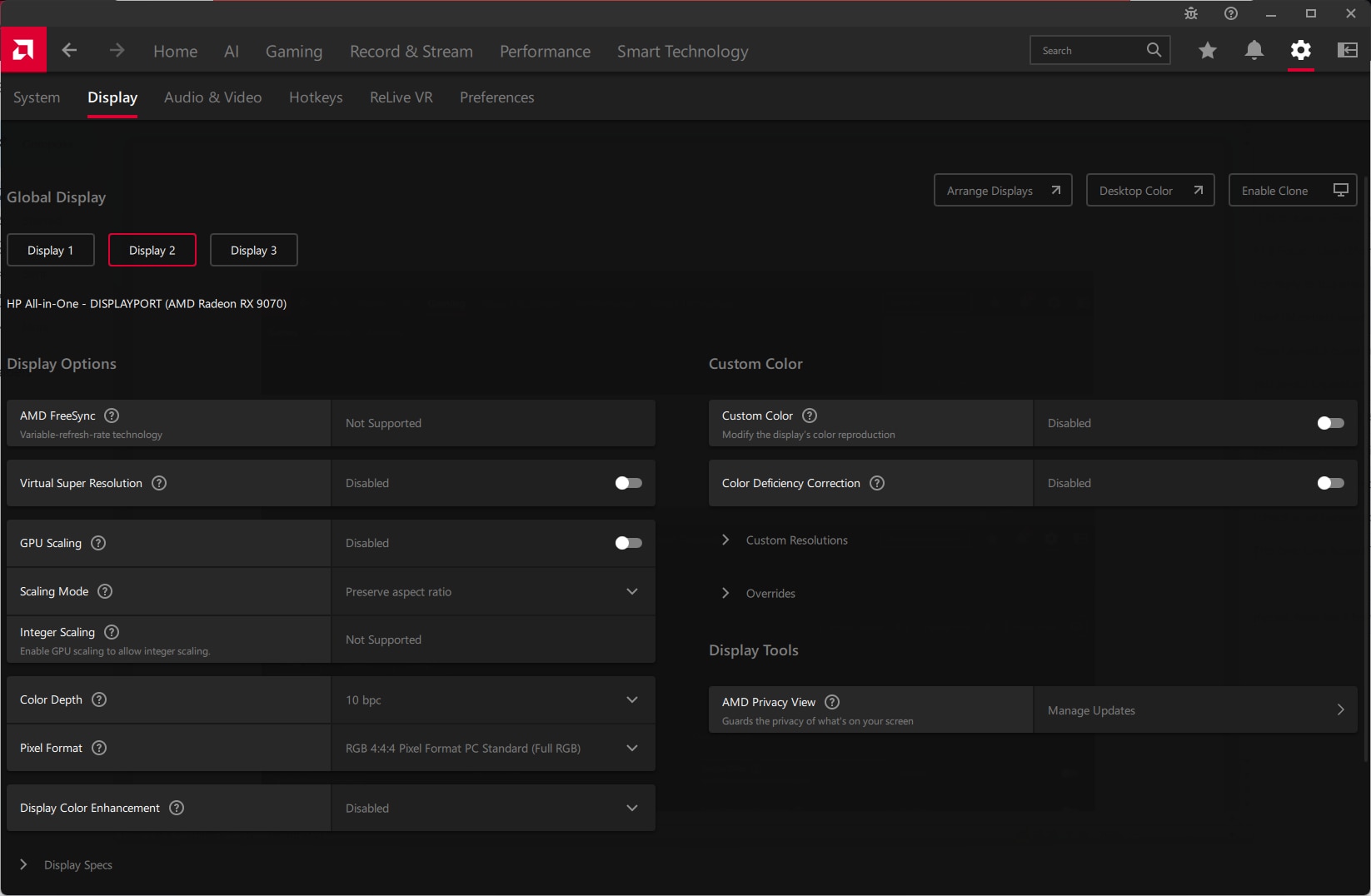Viewport: 1371px width, 896px height.
Task: Open favorites with the star icon
Action: (x=1207, y=51)
